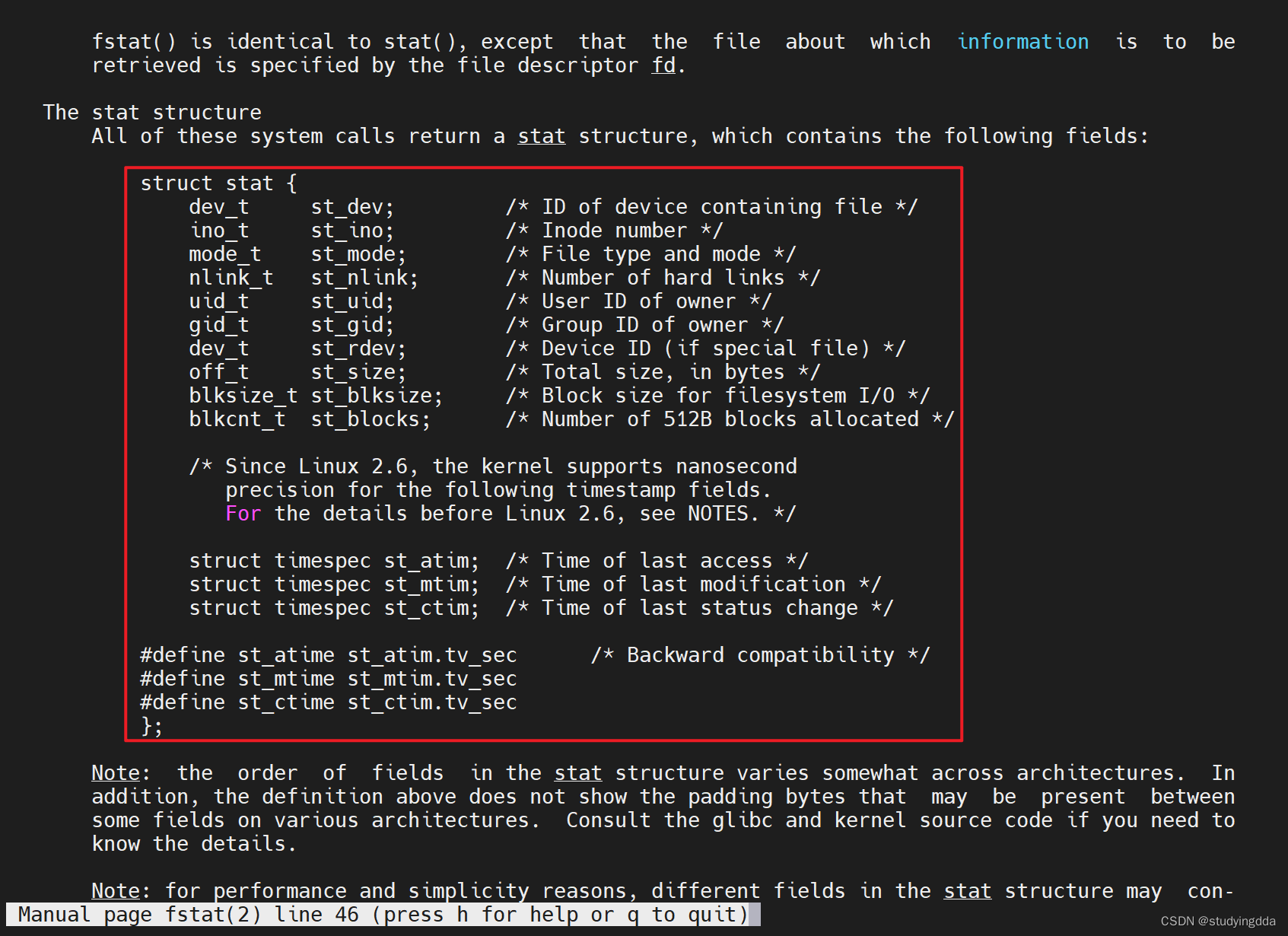Viewport: 1288px width, 936px height.
Task: Select the underlined 'fd' argument
Action: pyautogui.click(x=663, y=65)
